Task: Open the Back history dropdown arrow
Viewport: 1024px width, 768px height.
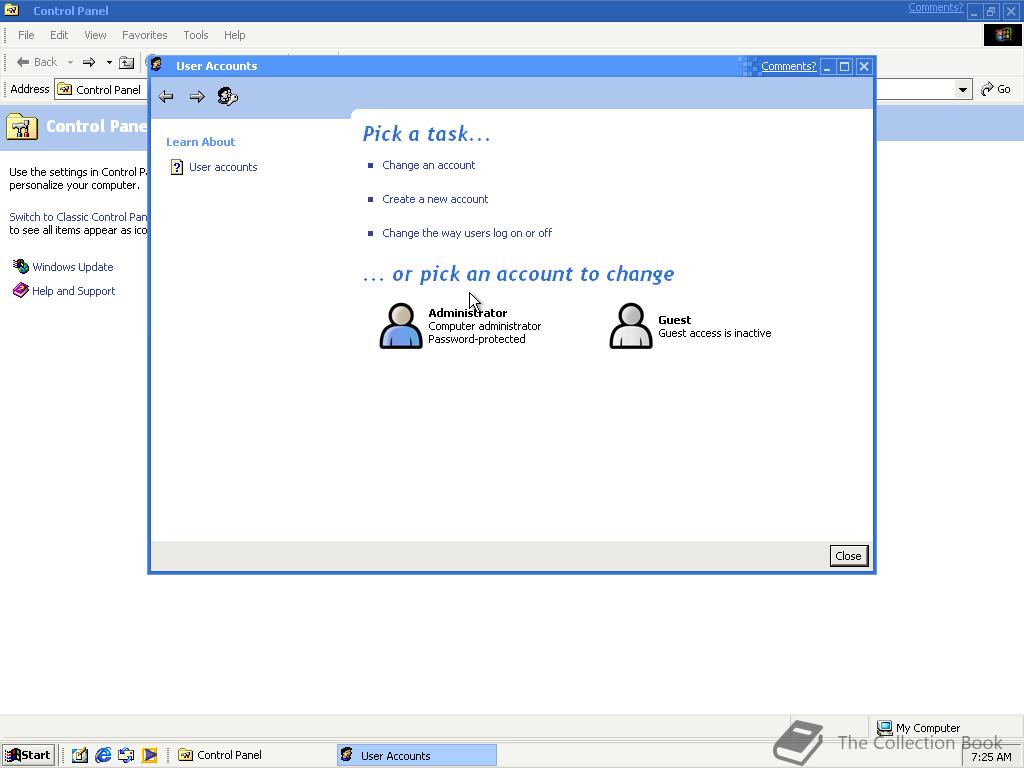Action: (70, 63)
